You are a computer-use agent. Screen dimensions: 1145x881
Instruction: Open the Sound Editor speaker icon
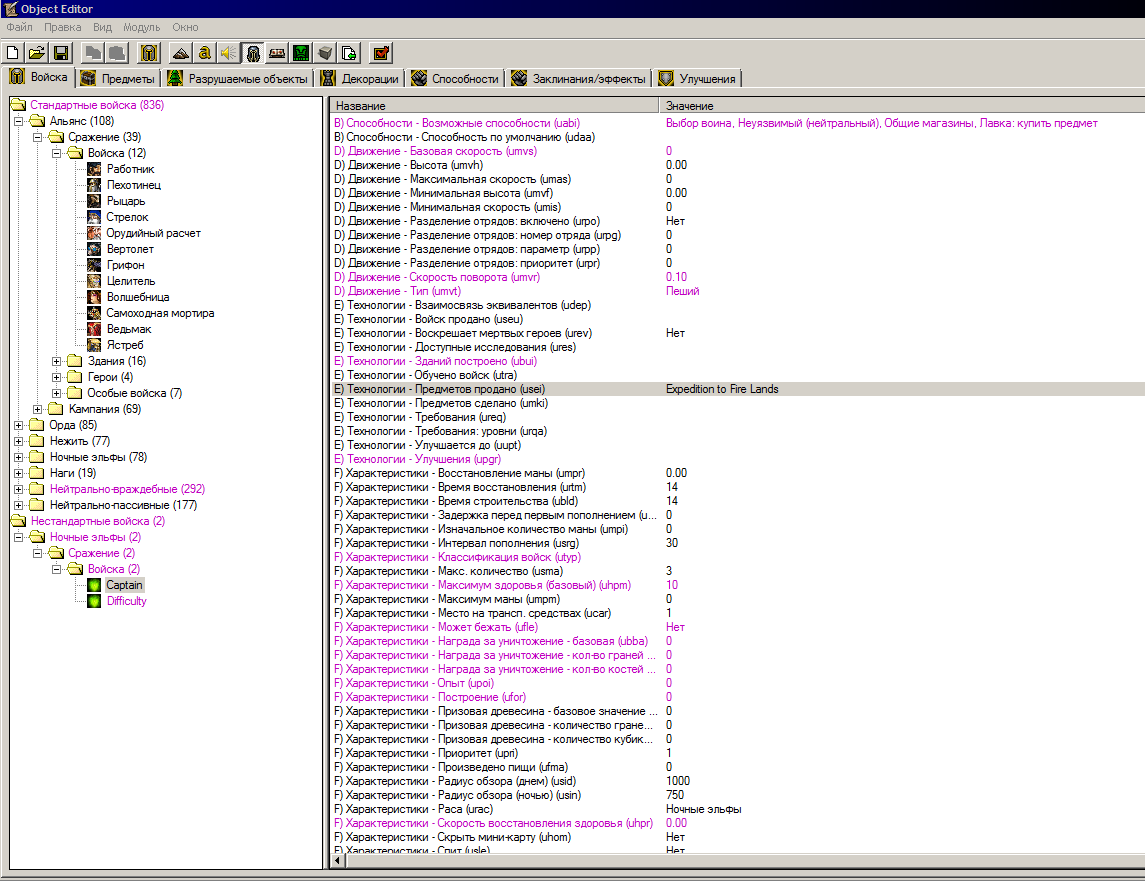pyautogui.click(x=229, y=53)
